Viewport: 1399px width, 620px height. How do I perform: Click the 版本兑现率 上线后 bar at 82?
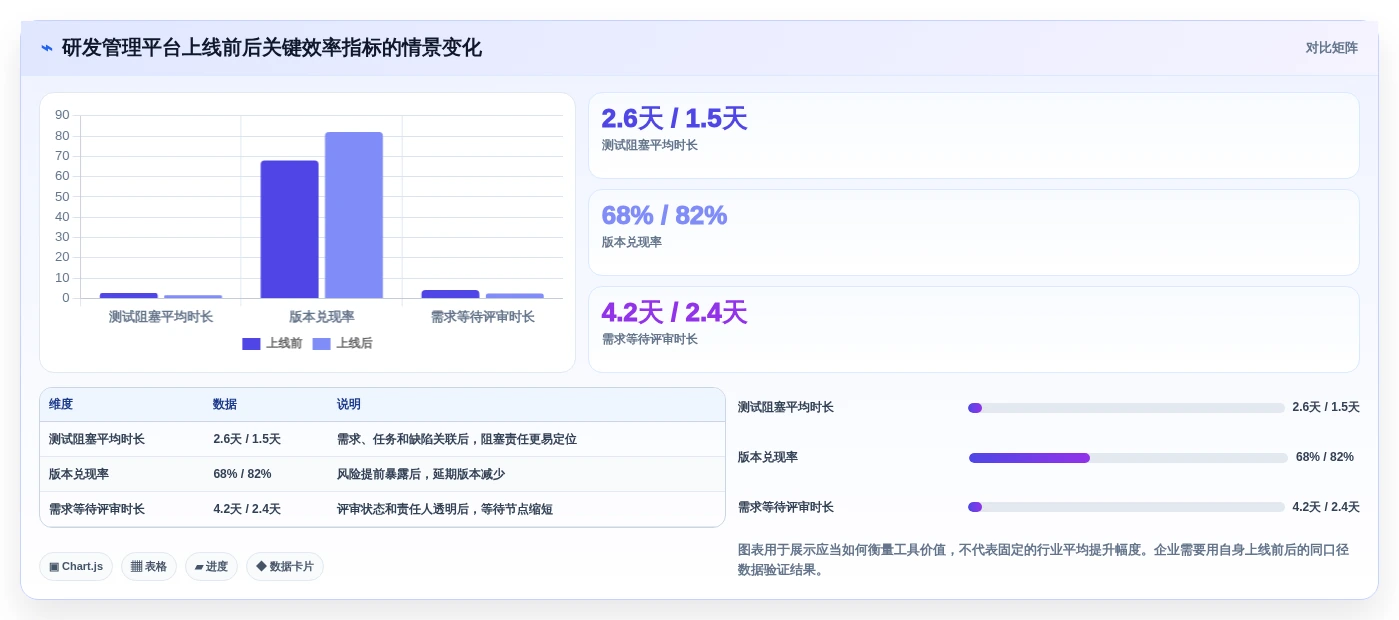point(354,215)
